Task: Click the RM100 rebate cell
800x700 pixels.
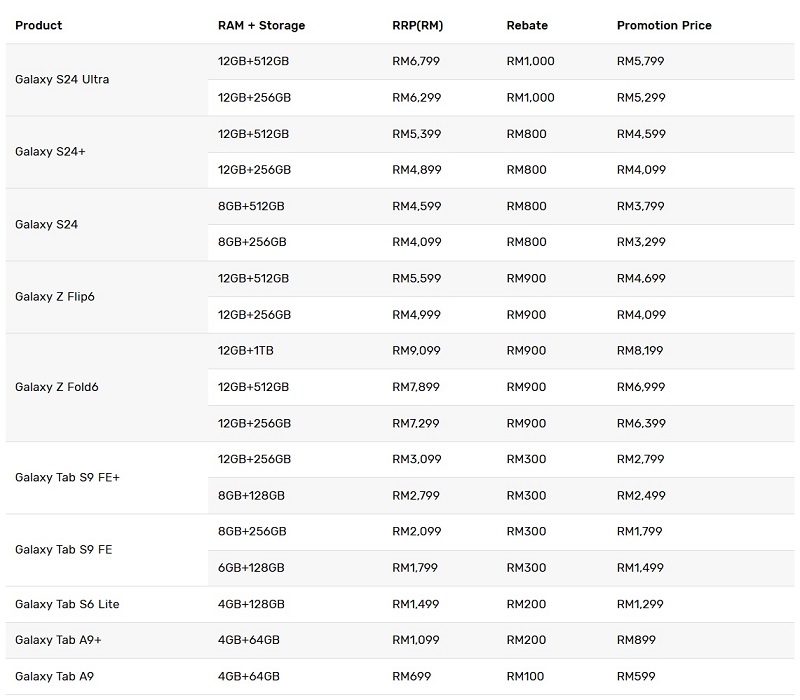Action: point(525,677)
